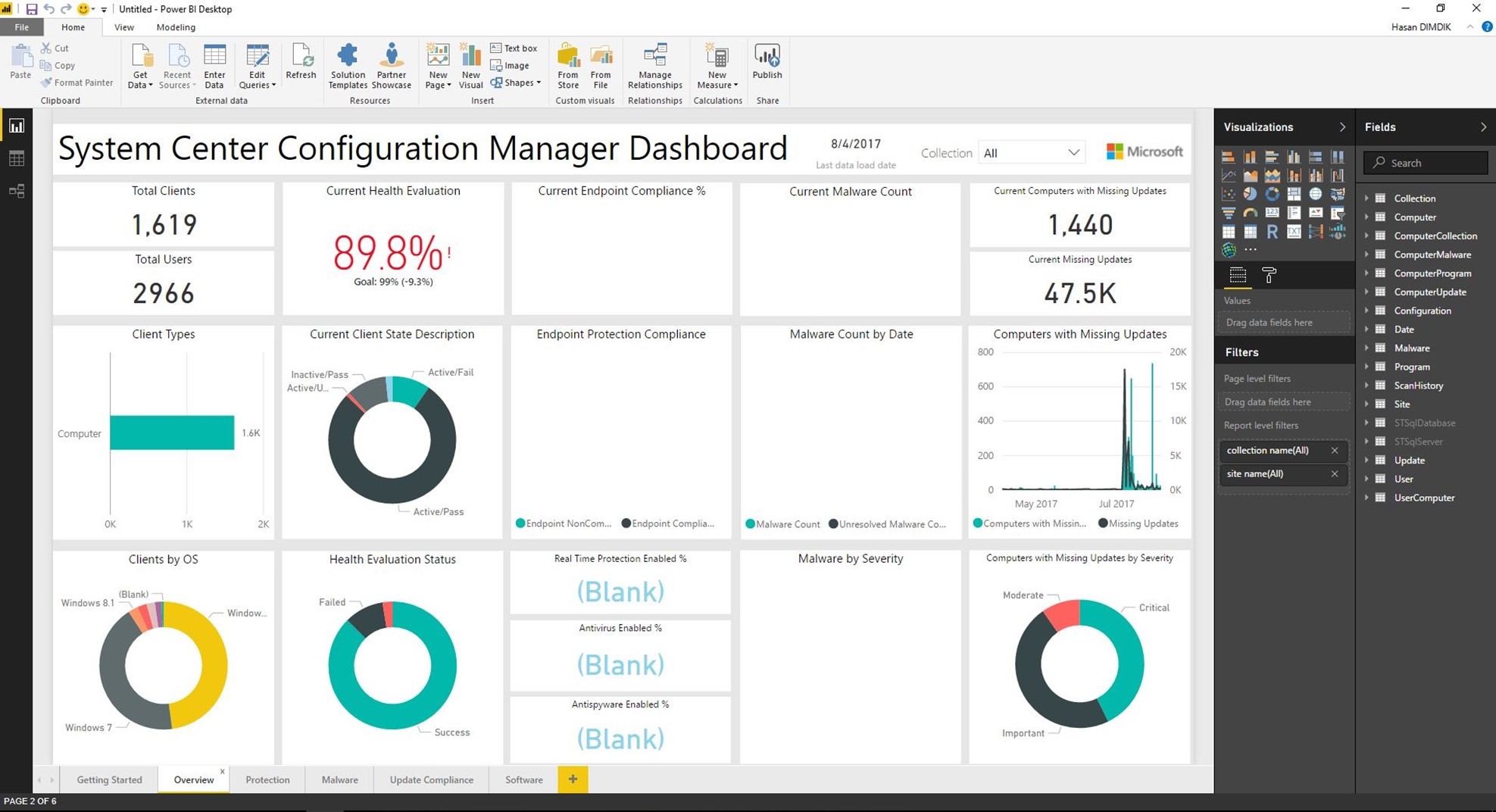The height and width of the screenshot is (812, 1496).
Task: Click the Undo arrow in title bar
Action: pos(49,9)
